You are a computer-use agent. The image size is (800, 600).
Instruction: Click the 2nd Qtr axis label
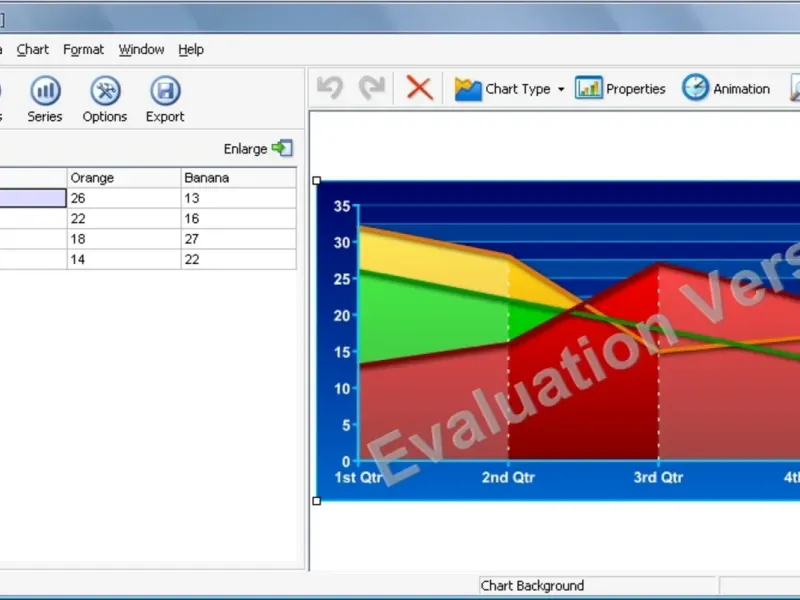pos(508,478)
